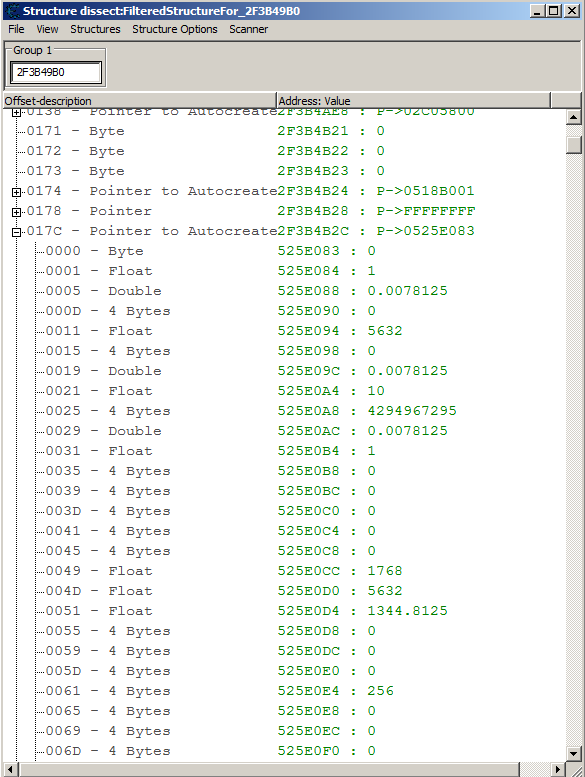
Task: Minimize the Structure dissect window
Action: tap(538, 10)
